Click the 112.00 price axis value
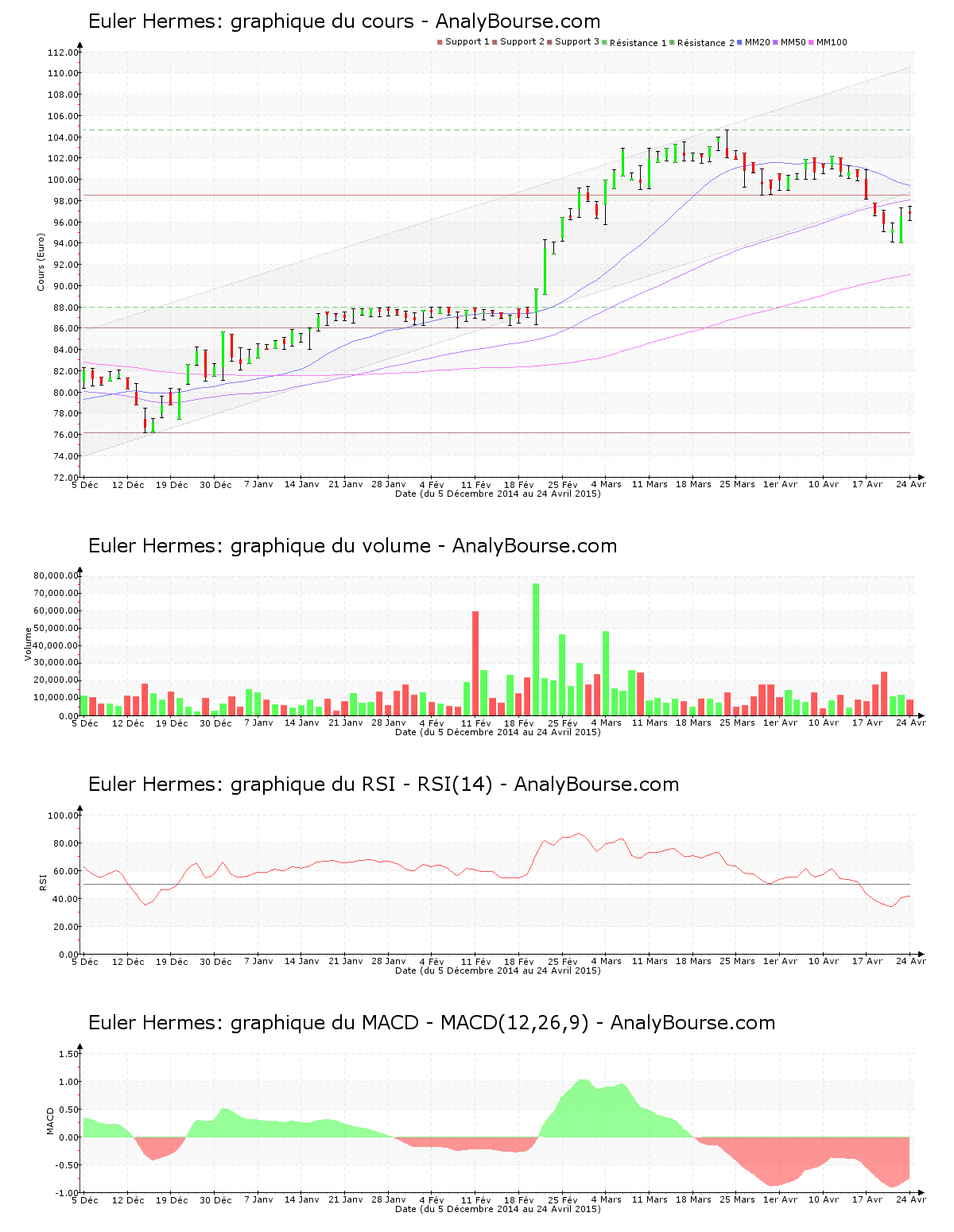Viewport: 954px width, 1232px height. 63,52
